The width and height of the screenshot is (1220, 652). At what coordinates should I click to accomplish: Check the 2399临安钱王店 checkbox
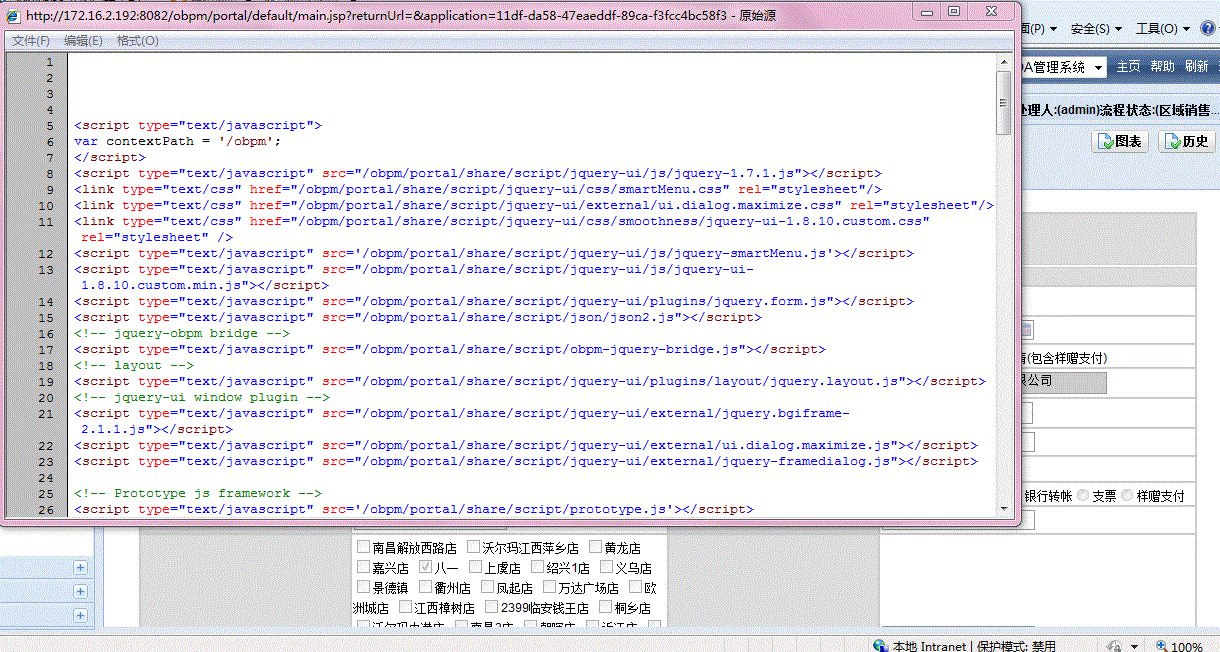pos(492,607)
